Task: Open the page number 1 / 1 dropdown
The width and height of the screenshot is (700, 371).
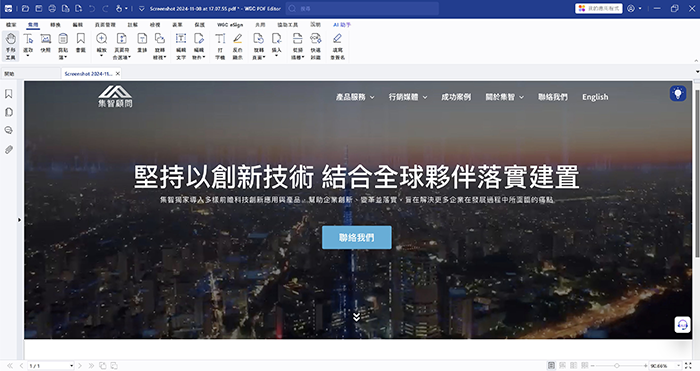Action: tap(71, 366)
